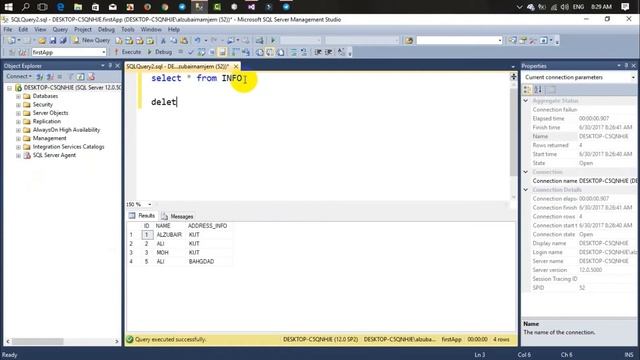Image resolution: width=640 pixels, height=360 pixels.
Task: Open Windows Start menu
Action: [9, 7]
